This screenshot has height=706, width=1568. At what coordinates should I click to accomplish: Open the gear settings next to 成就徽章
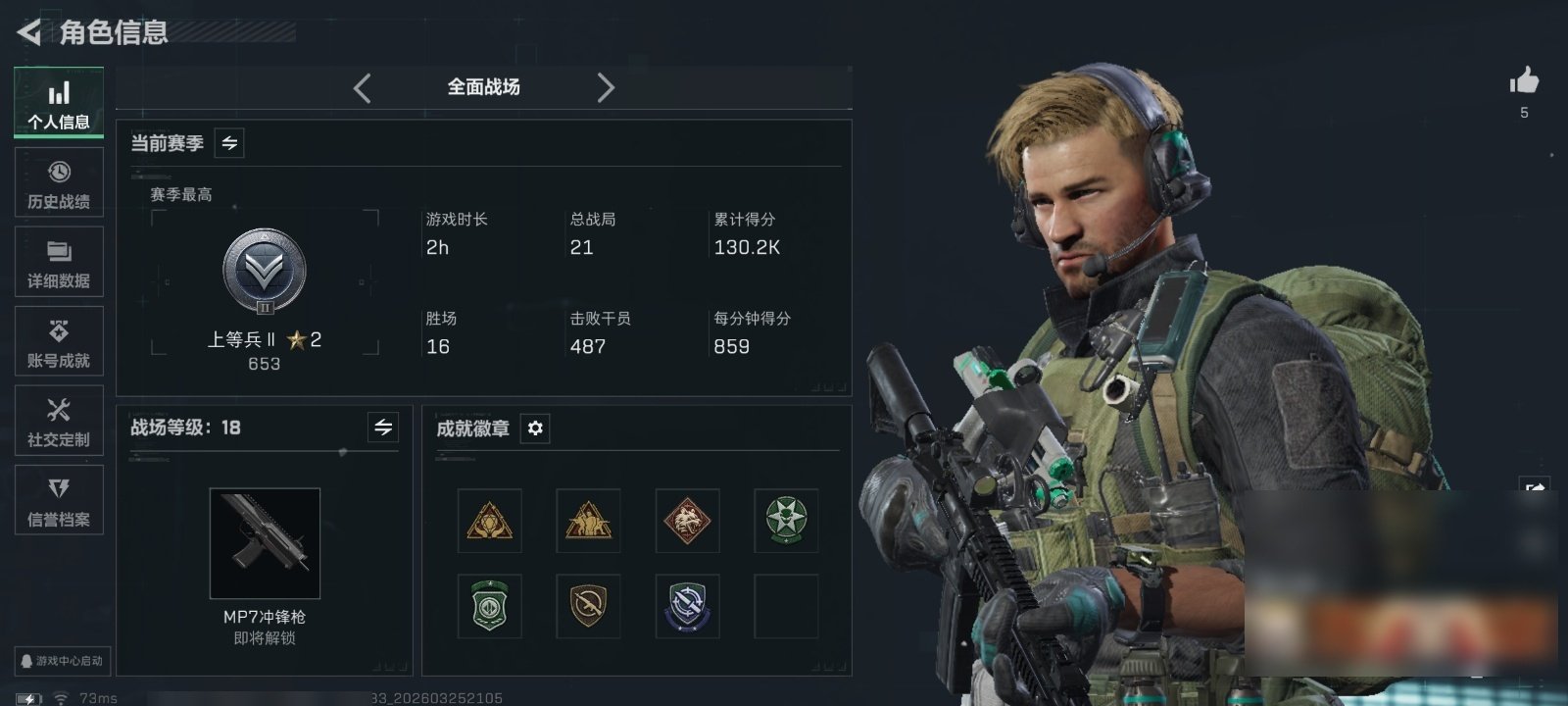[x=535, y=429]
